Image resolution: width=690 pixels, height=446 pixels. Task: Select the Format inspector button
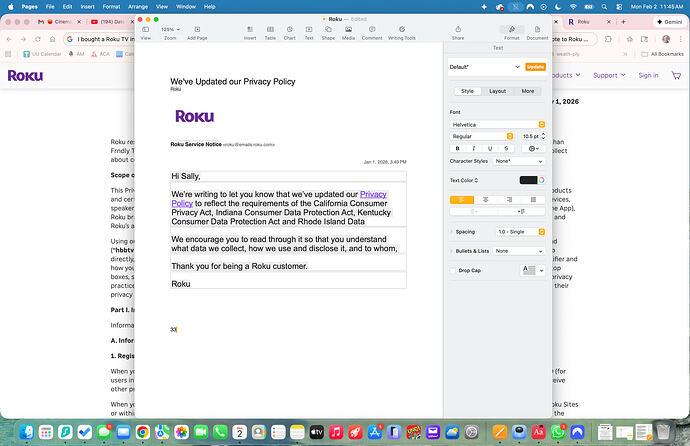click(x=512, y=29)
